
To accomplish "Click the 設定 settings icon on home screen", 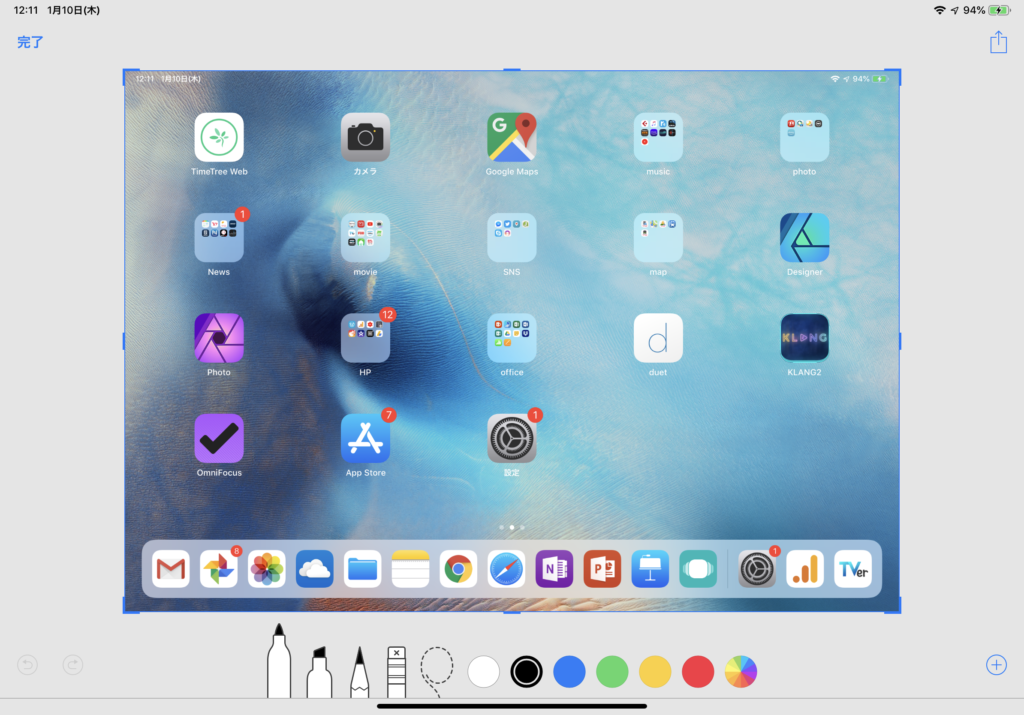I will 511,439.
